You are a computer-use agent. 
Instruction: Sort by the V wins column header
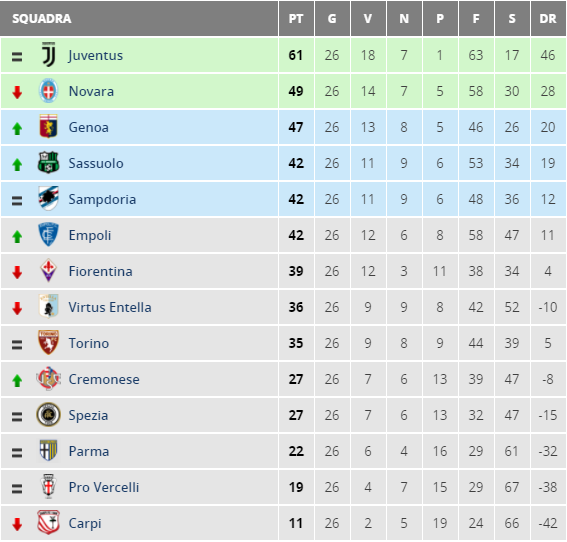point(368,18)
